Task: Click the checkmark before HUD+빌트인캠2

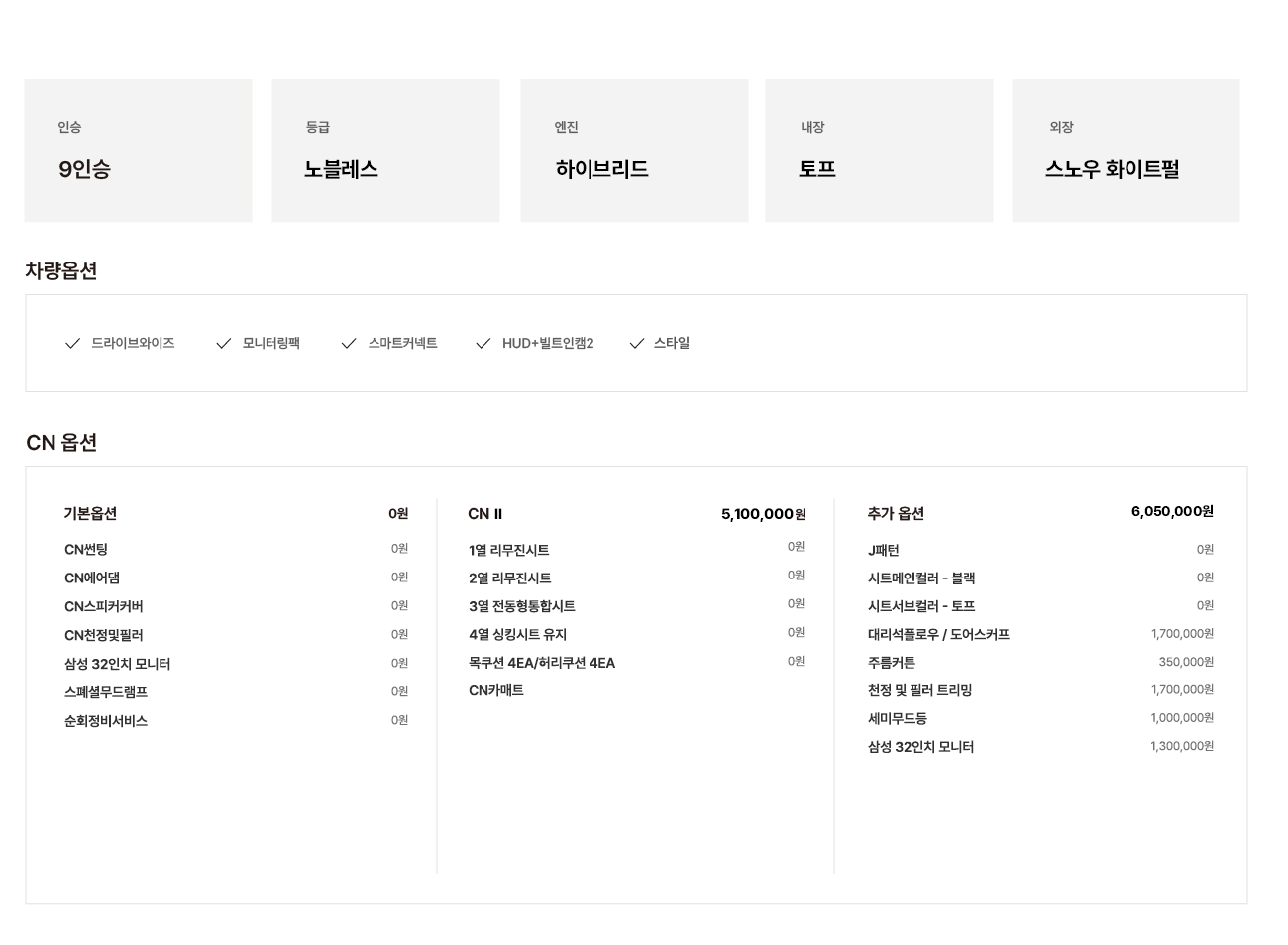Action: tap(483, 344)
